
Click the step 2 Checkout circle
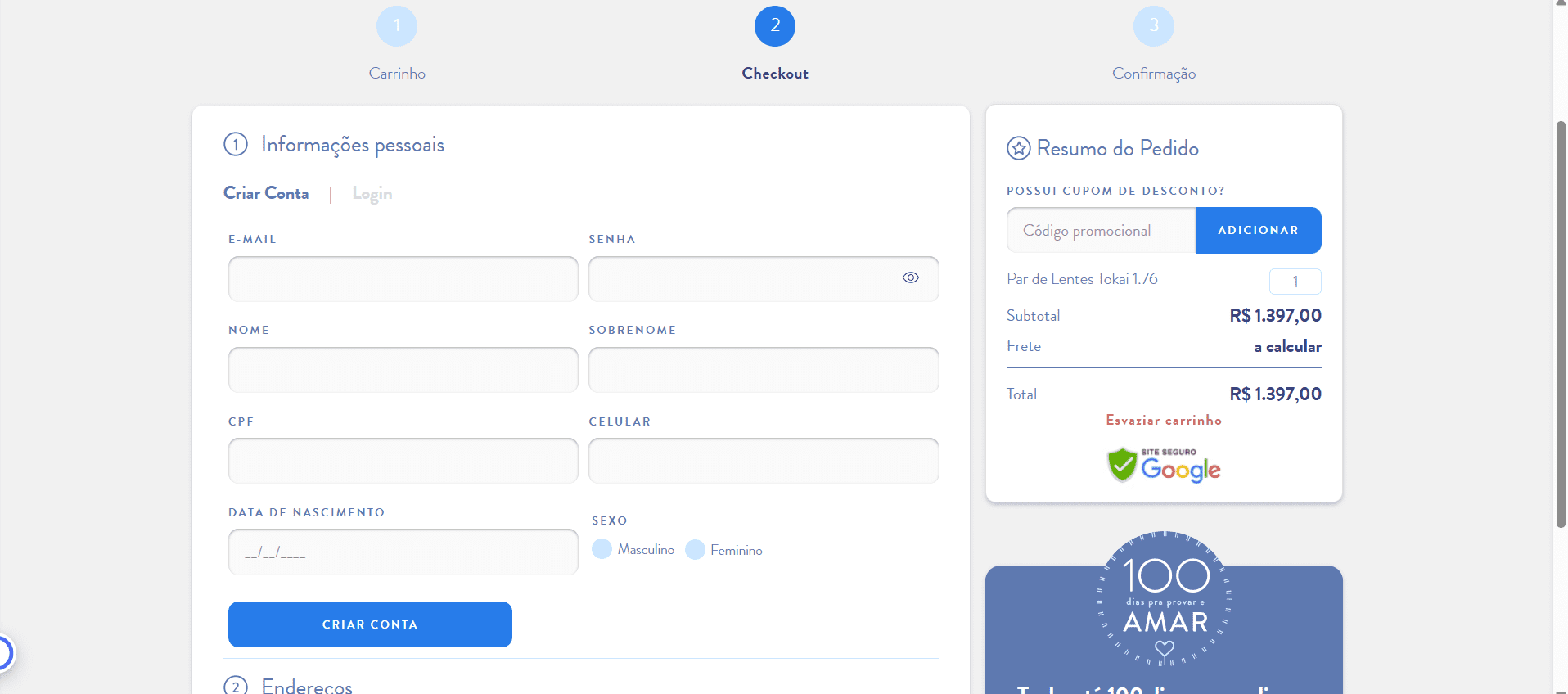[774, 26]
